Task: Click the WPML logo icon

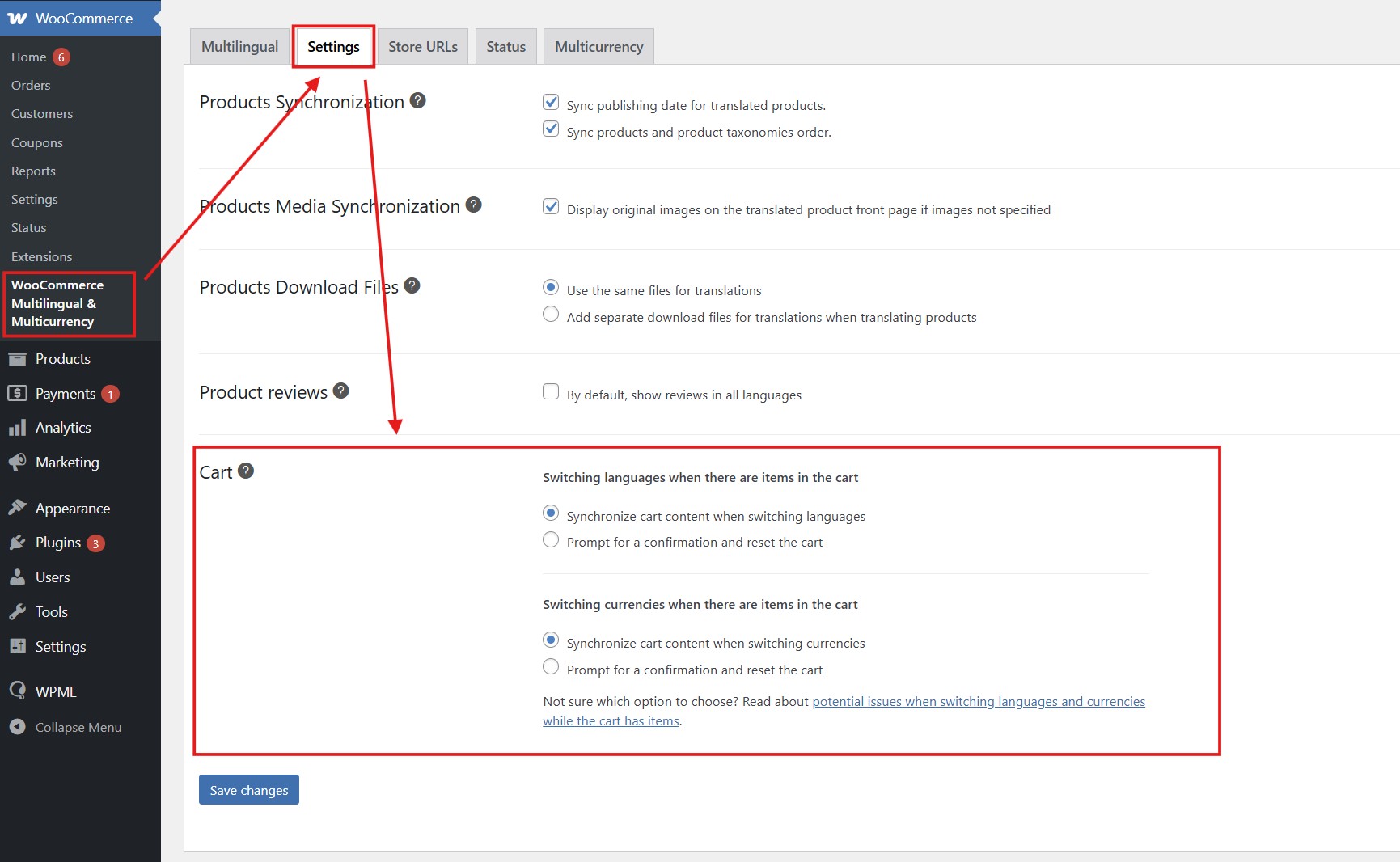Action: coord(17,691)
